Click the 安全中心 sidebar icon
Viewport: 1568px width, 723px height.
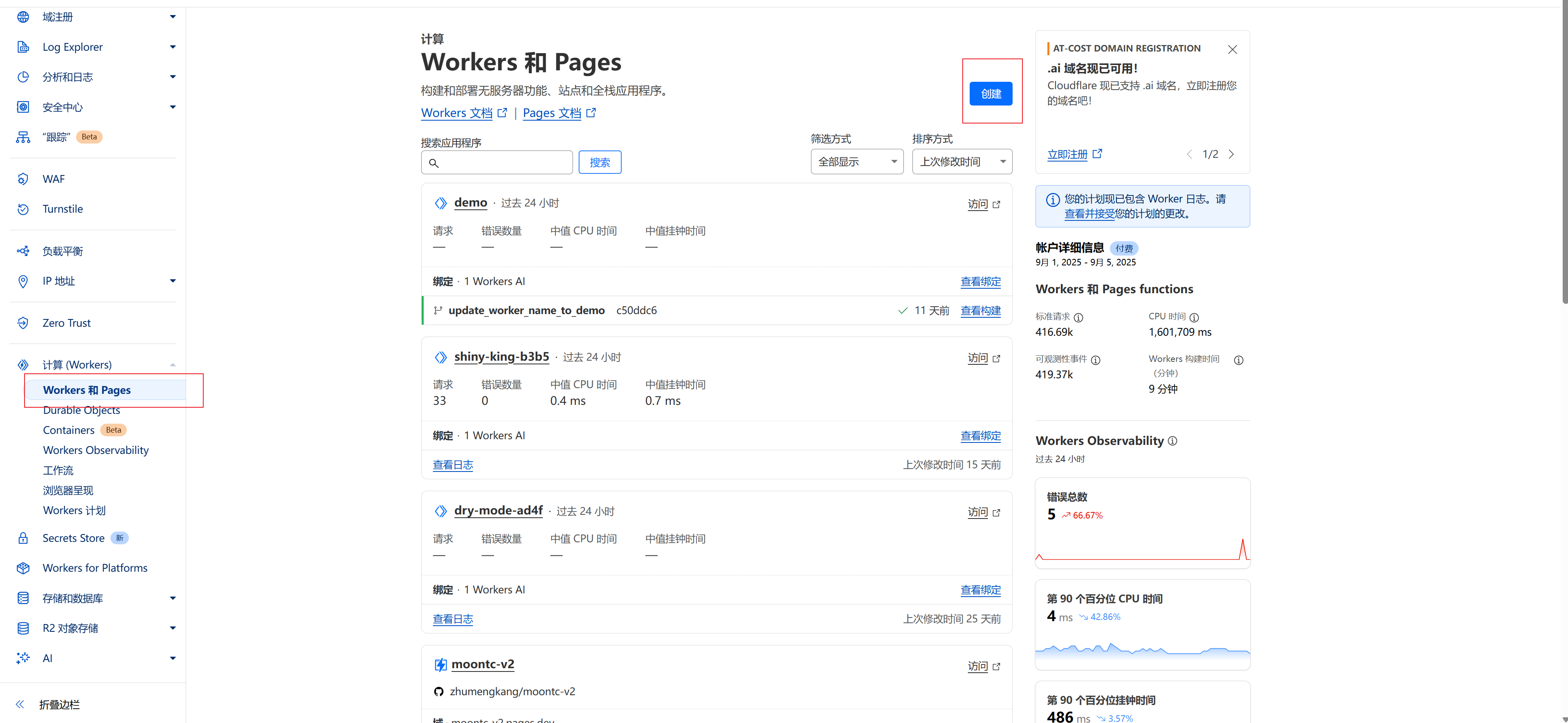[x=23, y=107]
